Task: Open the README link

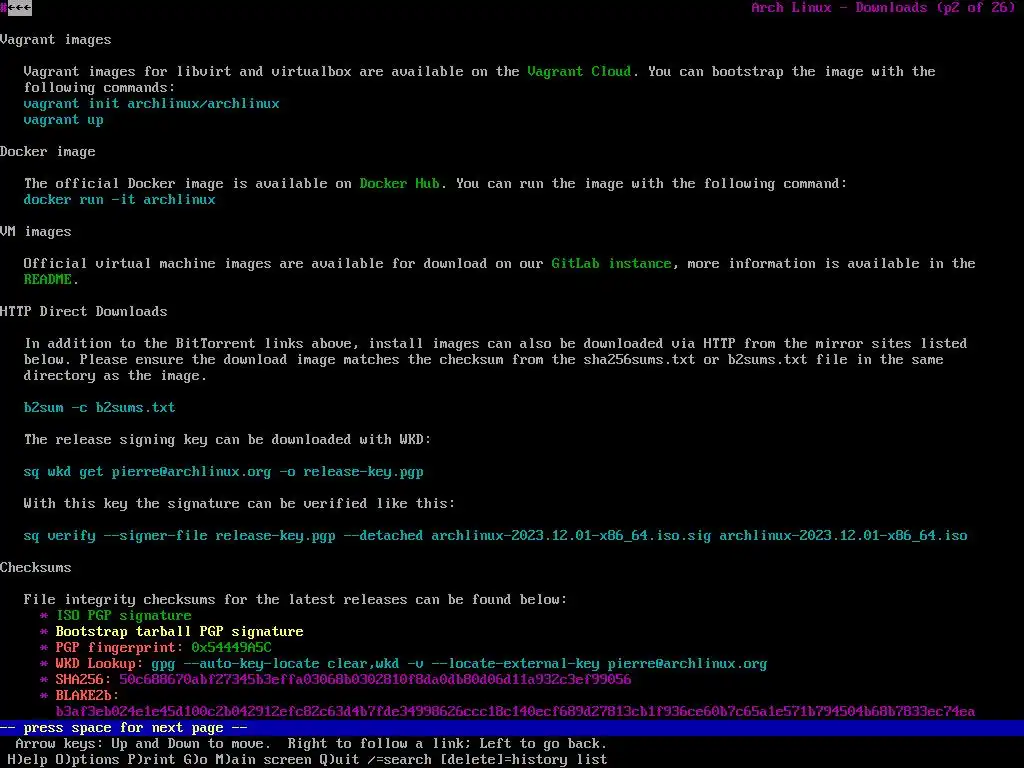Action: [x=48, y=280]
